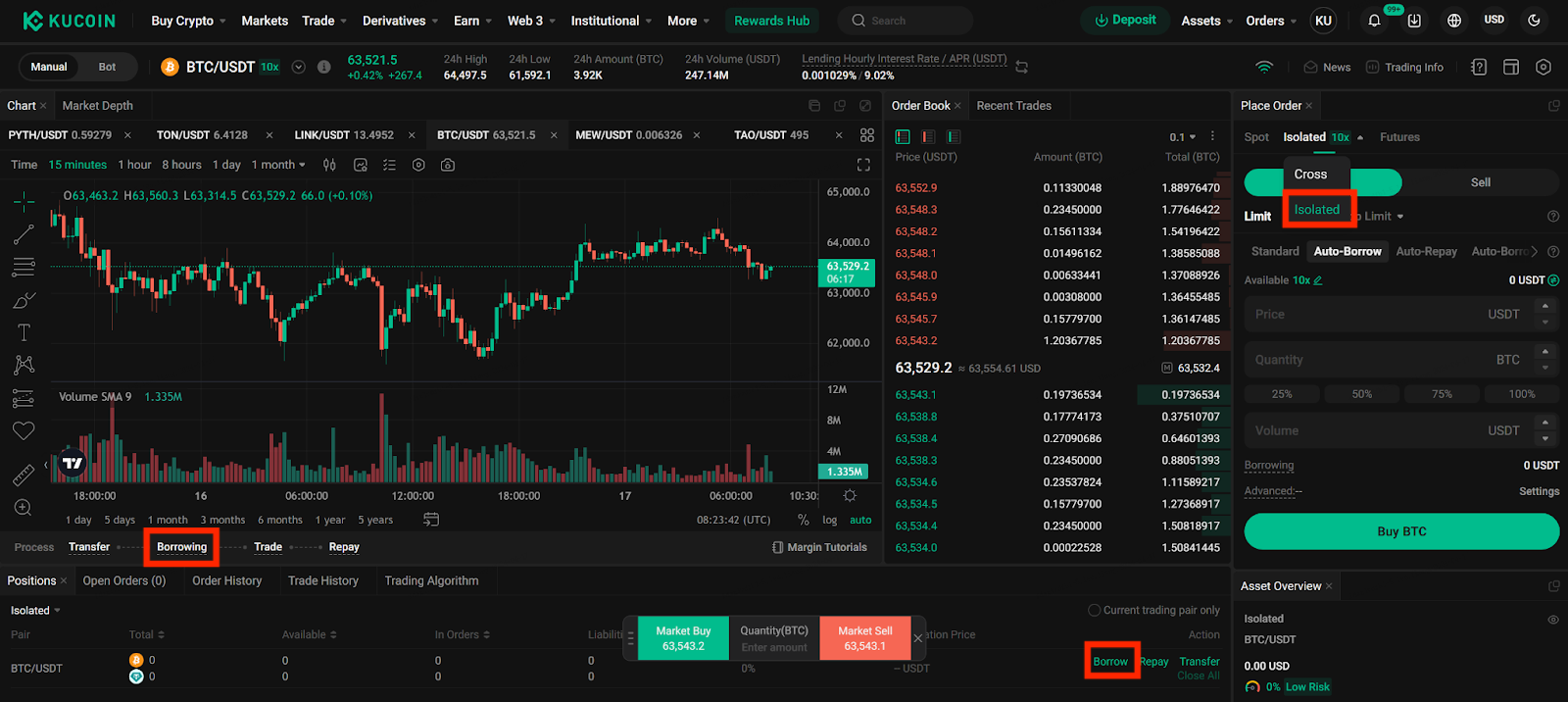The width and height of the screenshot is (1568, 702).
Task: Toggle log scale on chart
Action: point(829,521)
